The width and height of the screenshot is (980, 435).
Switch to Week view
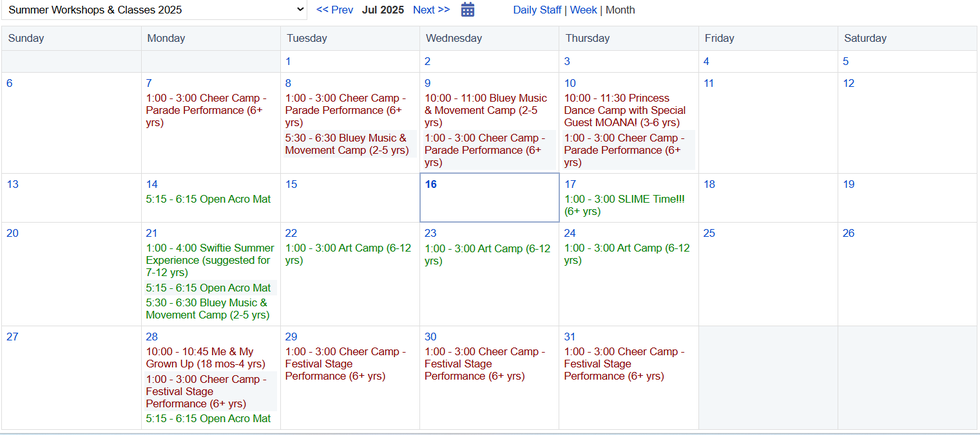point(583,10)
